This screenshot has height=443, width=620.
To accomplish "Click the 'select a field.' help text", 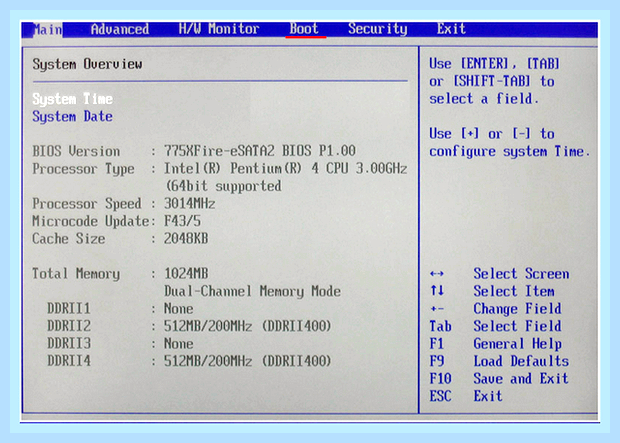I will pos(484,98).
